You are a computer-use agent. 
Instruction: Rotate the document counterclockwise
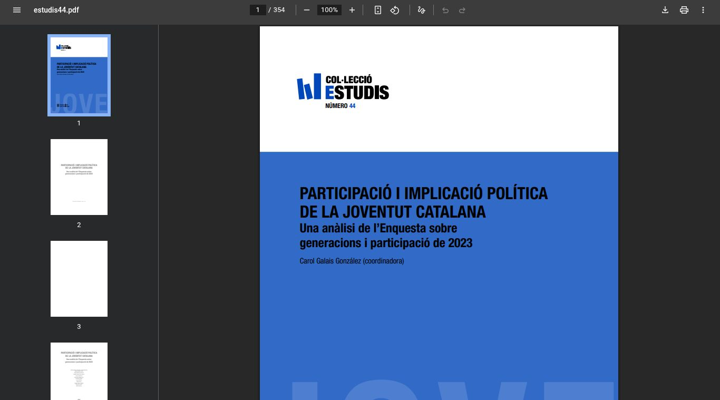tap(395, 10)
